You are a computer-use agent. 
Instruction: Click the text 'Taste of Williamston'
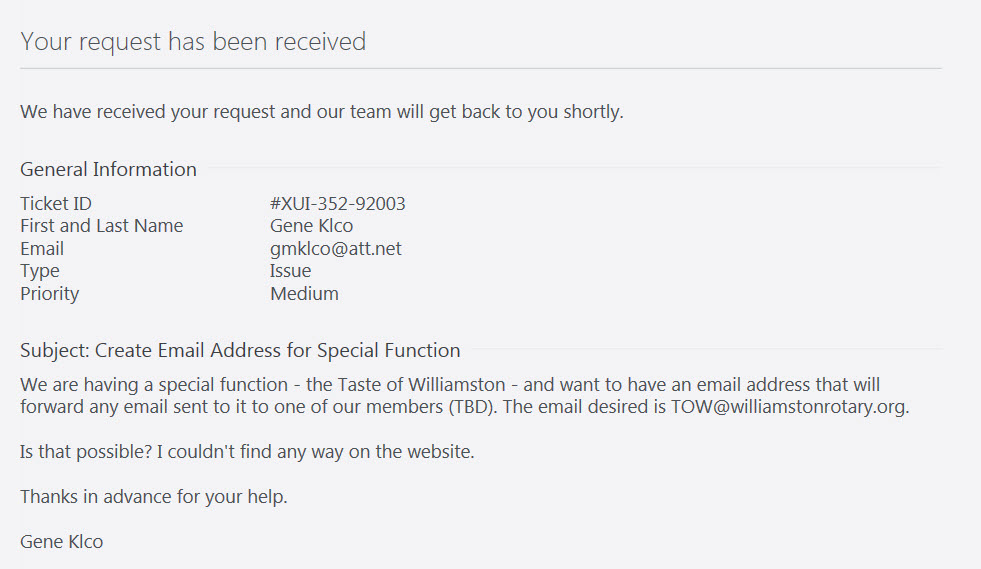[421, 384]
